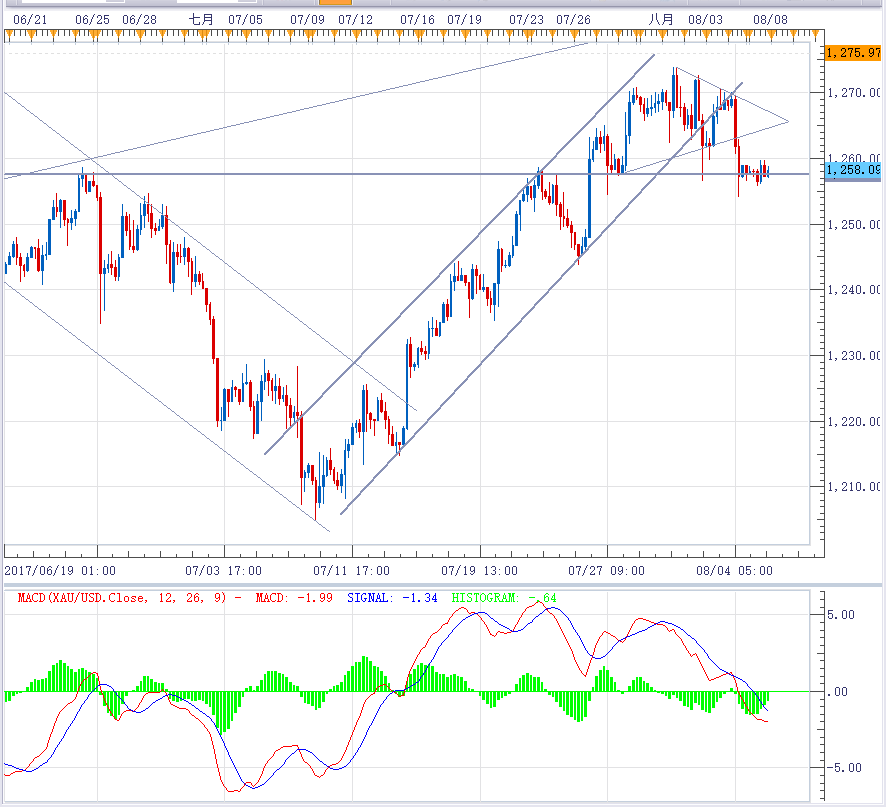Image resolution: width=886 pixels, height=807 pixels.
Task: Click the green HISTOGRAM label
Action: 504,598
